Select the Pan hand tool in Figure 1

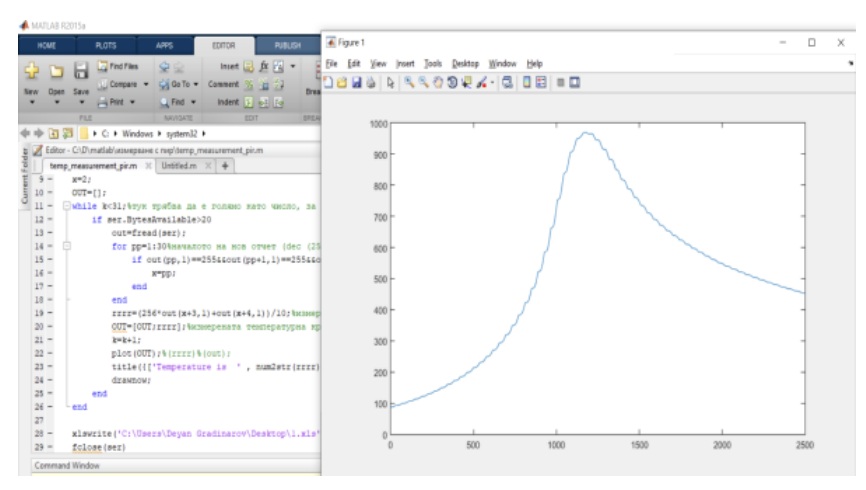pos(438,83)
